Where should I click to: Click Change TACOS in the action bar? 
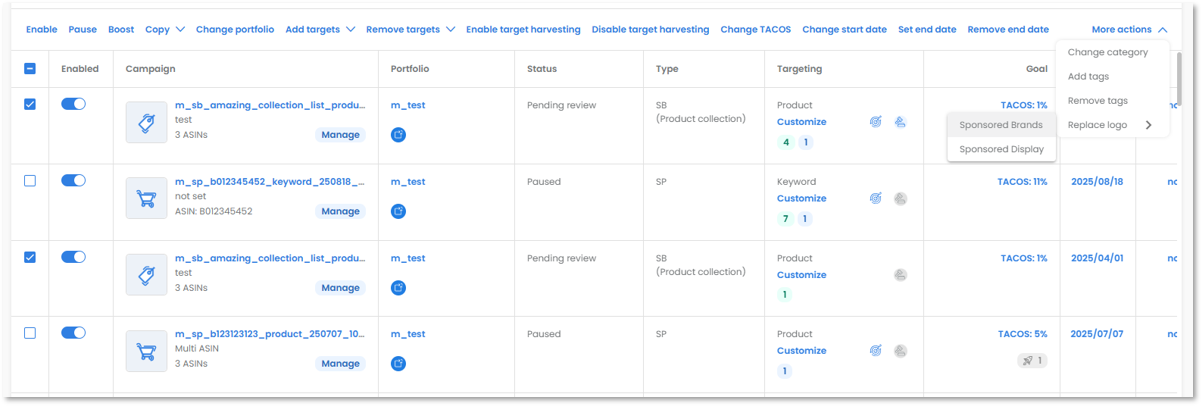coord(755,29)
